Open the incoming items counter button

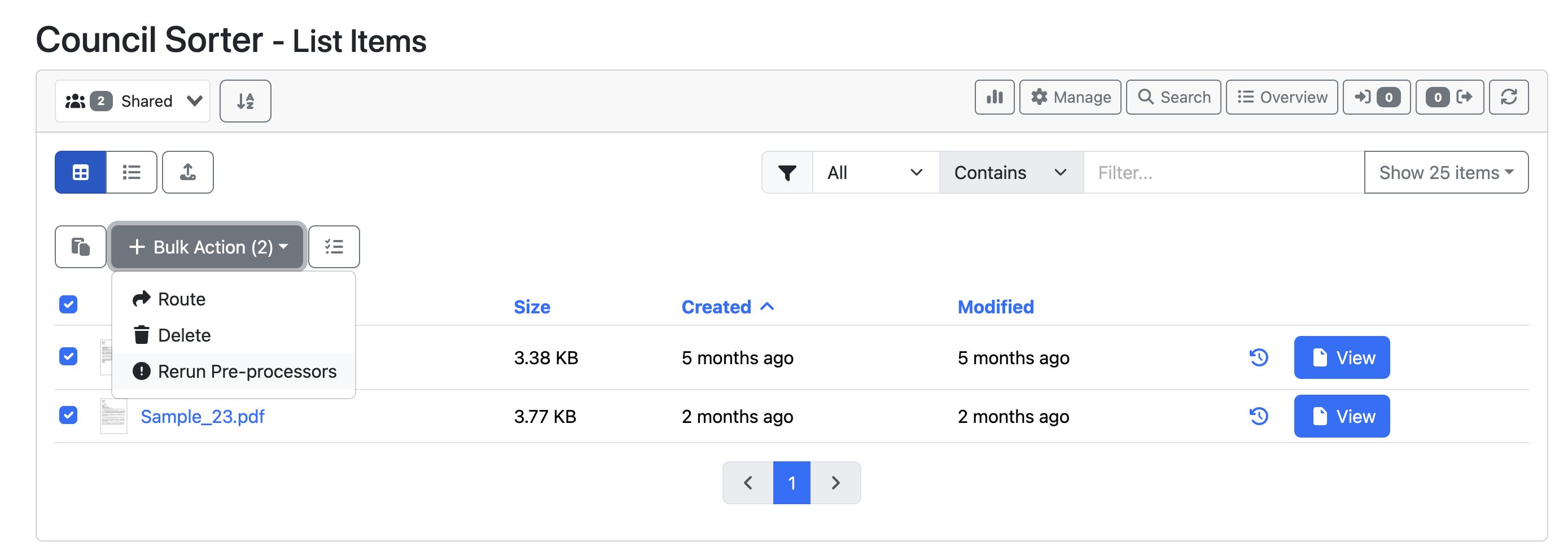point(1376,98)
